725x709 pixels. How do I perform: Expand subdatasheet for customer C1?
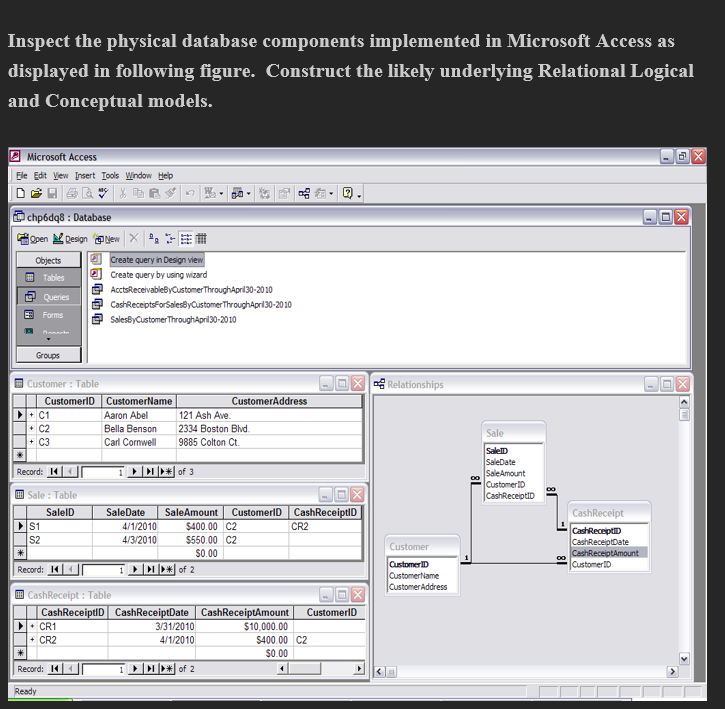(31, 415)
